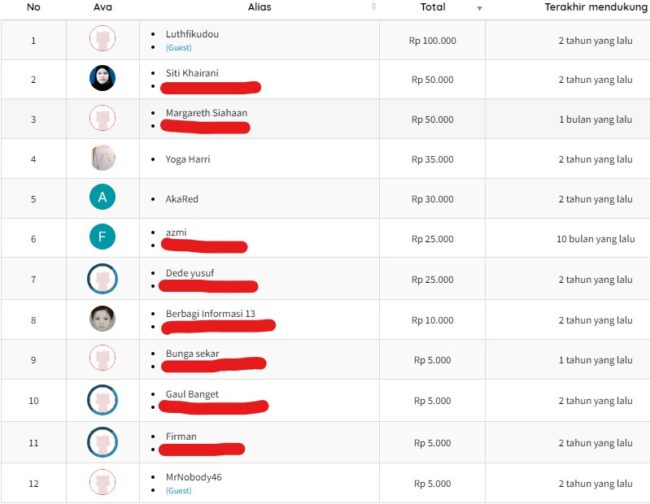Click the Ava column header
The width and height of the screenshot is (650, 504).
tap(103, 7)
